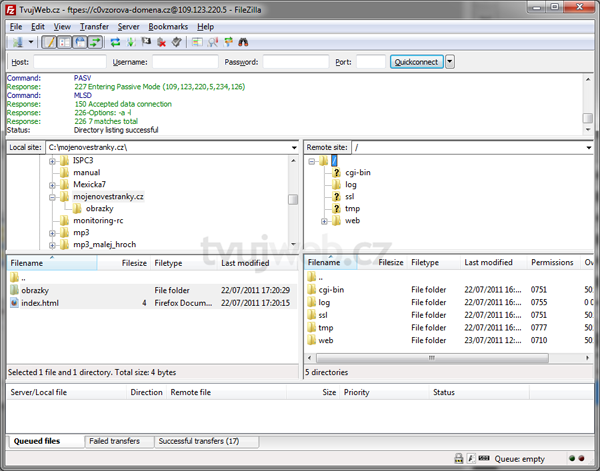The width and height of the screenshot is (600, 471).
Task: Toggle synchronized browsing
Action: pyautogui.click(x=228, y=42)
